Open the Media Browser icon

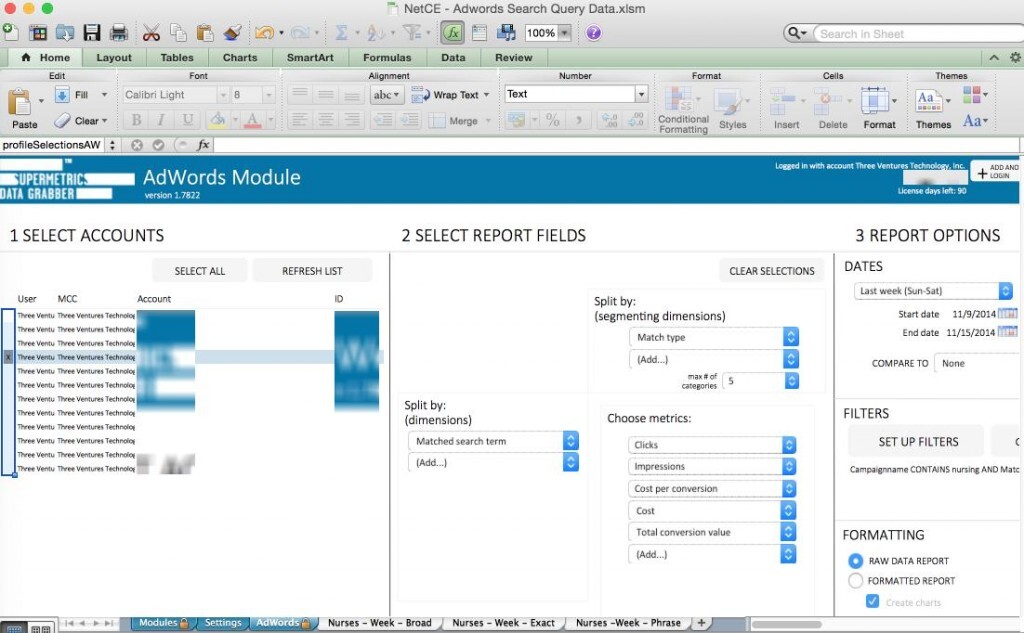505,33
